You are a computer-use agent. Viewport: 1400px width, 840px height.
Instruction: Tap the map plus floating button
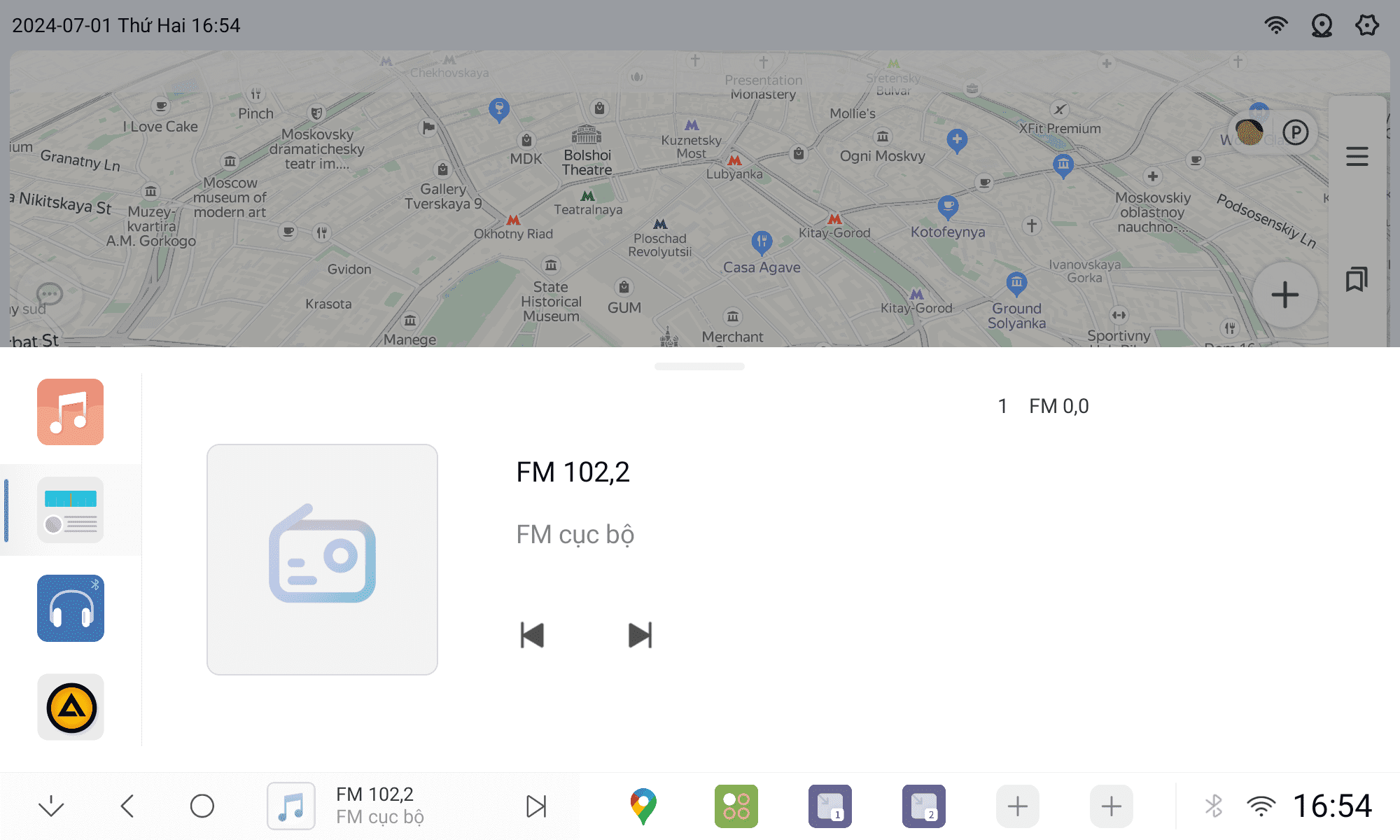tap(1284, 295)
